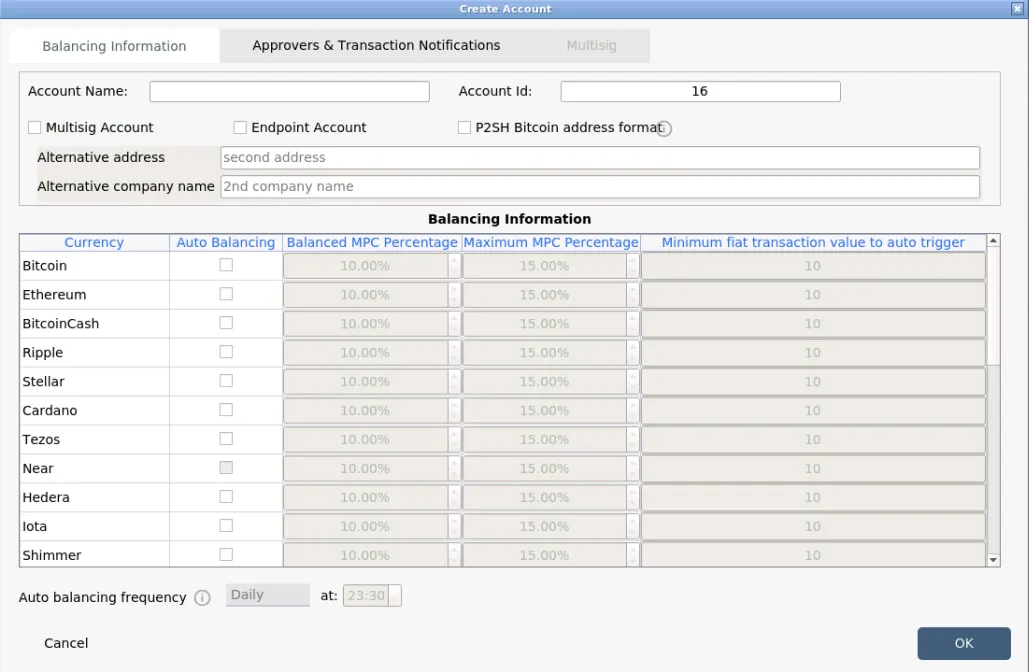
Task: Check the Multisig Account checkbox
Action: 35,127
